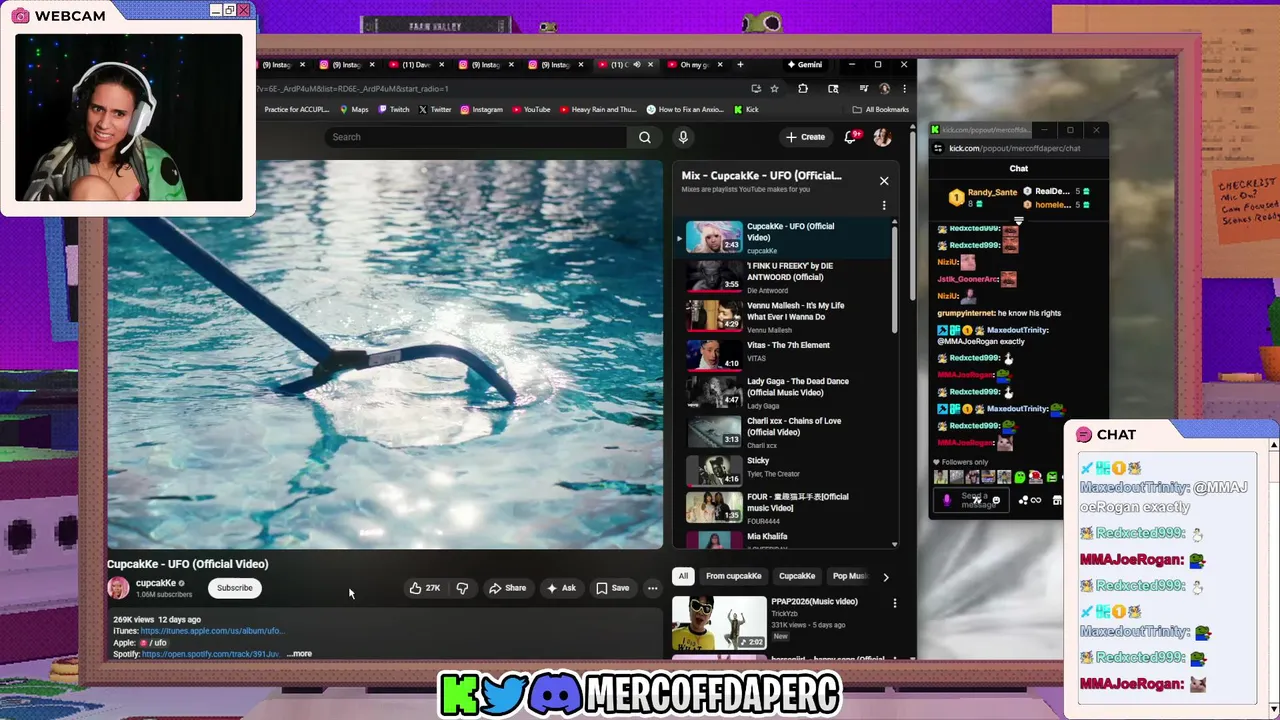Expand description with ...more

coord(299,654)
